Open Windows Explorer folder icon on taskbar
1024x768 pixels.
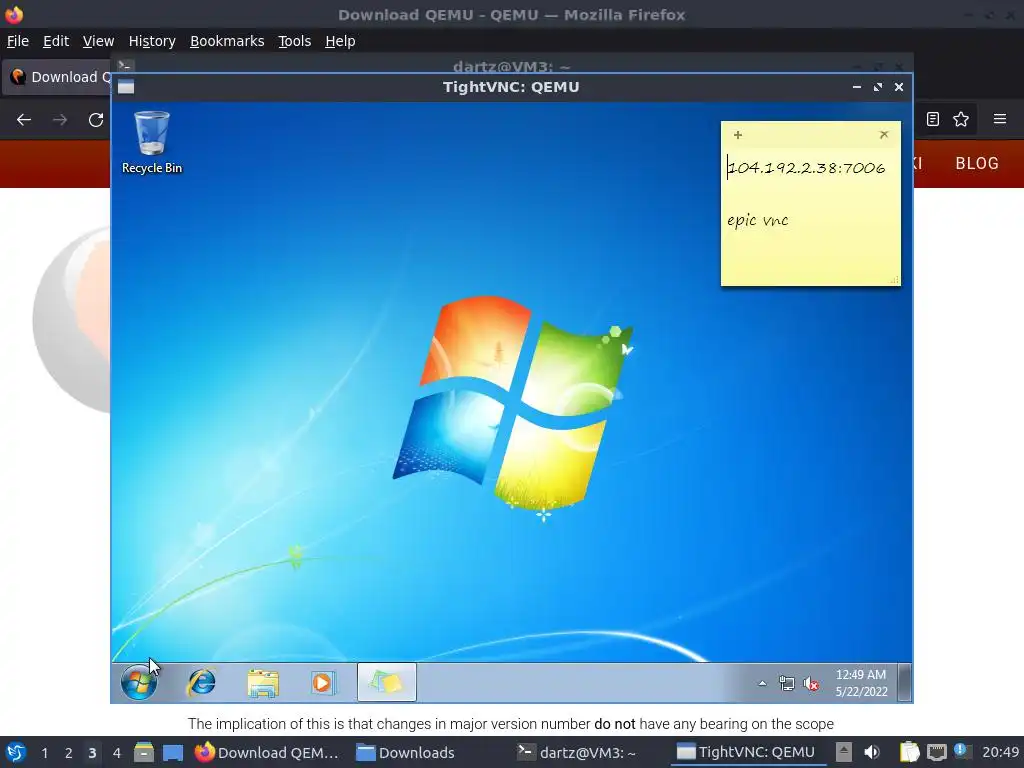[263, 683]
